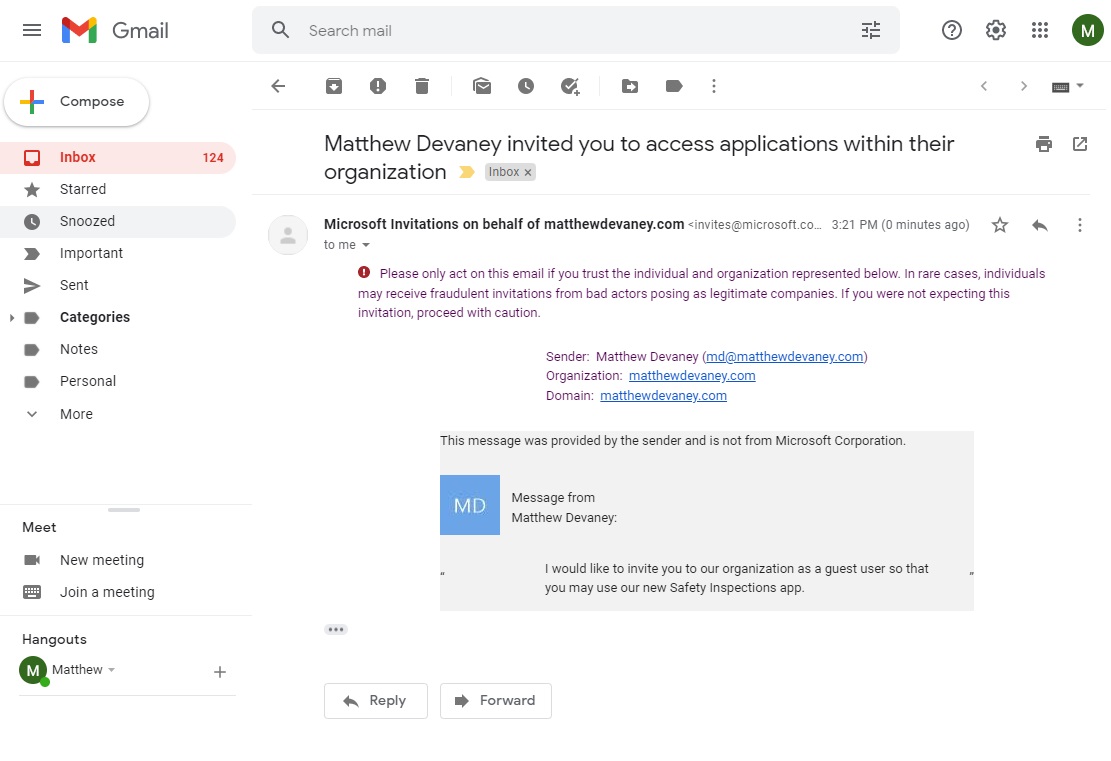The width and height of the screenshot is (1111, 761).
Task: Print the email
Action: click(x=1043, y=144)
